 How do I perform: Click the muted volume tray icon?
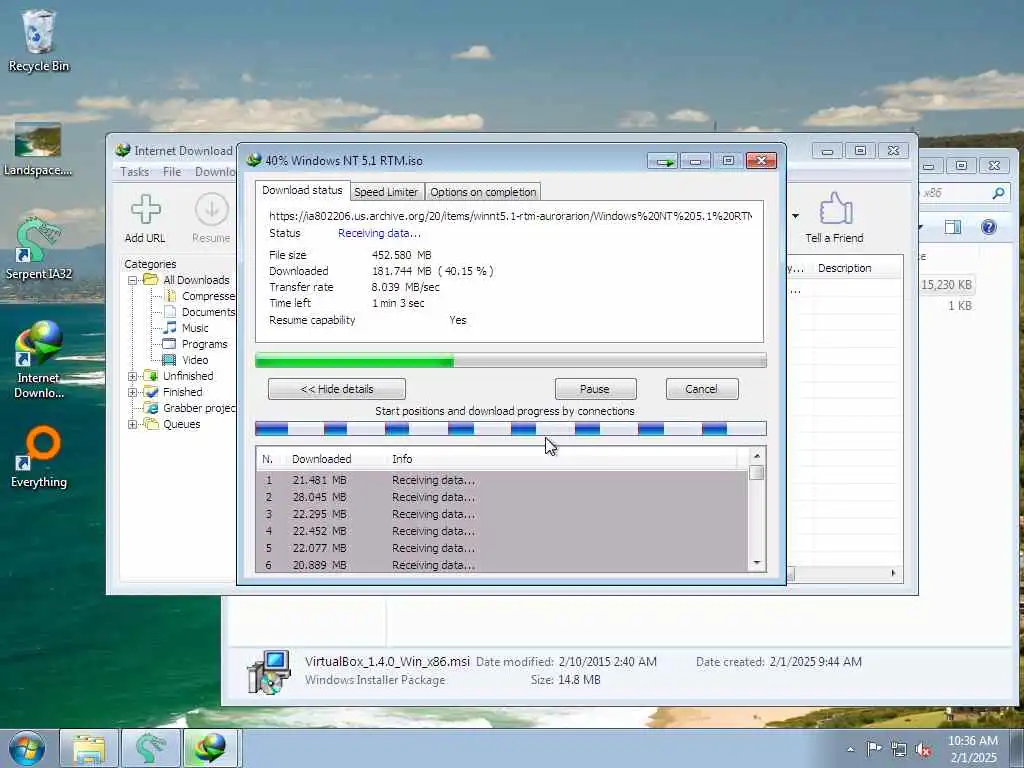coord(923,749)
